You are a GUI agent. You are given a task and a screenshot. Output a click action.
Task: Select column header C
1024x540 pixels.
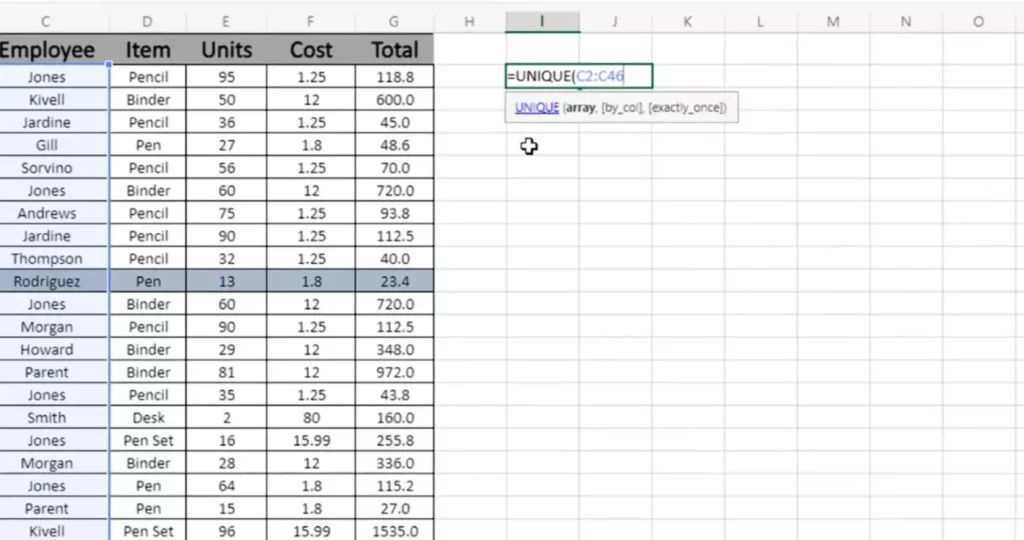[46, 22]
